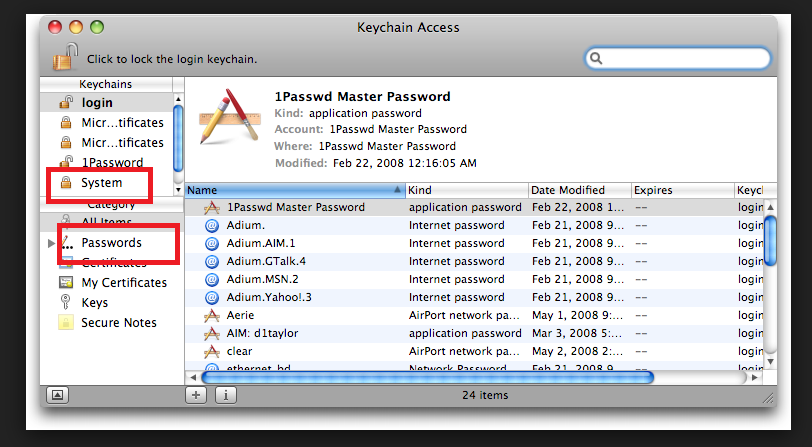Viewport: 812px width, 447px height.
Task: Select Adium.AIM.1 internet password @ icon
Action: [x=212, y=243]
